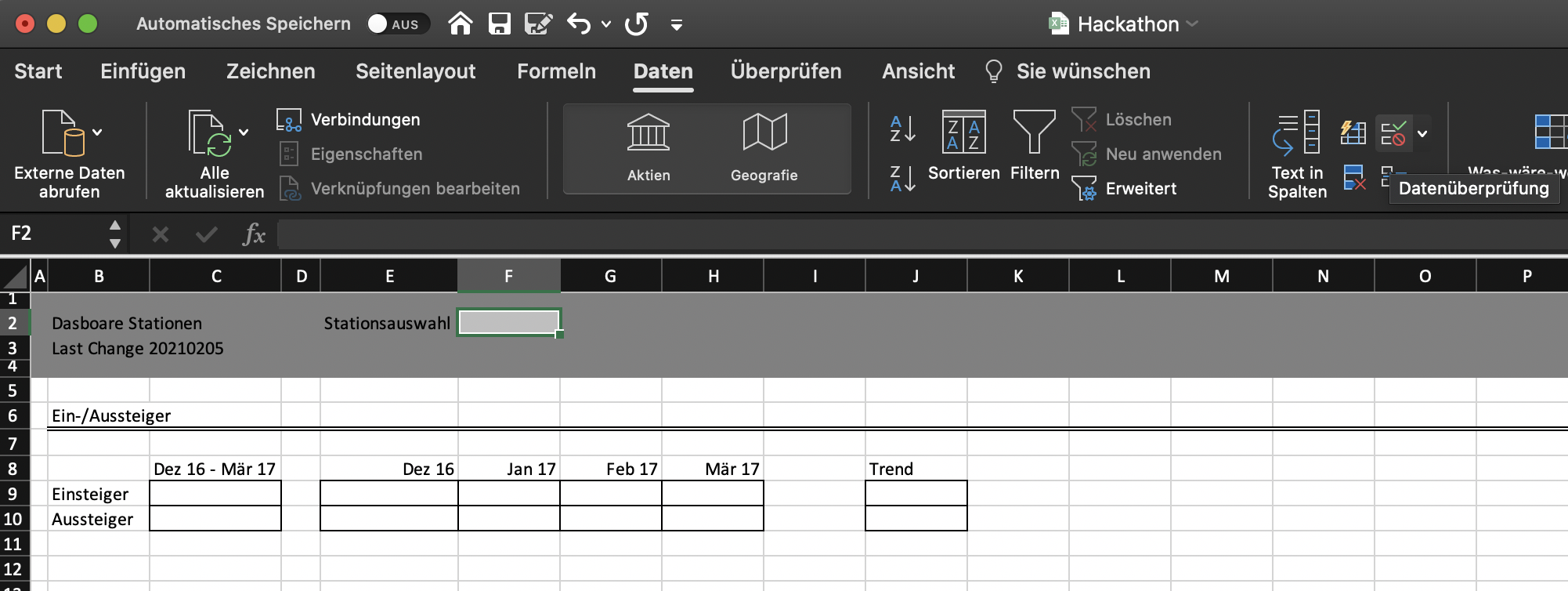Click the Alle aktualisieren refresh icon
Viewport: 1568px width, 591px height.
[x=209, y=133]
